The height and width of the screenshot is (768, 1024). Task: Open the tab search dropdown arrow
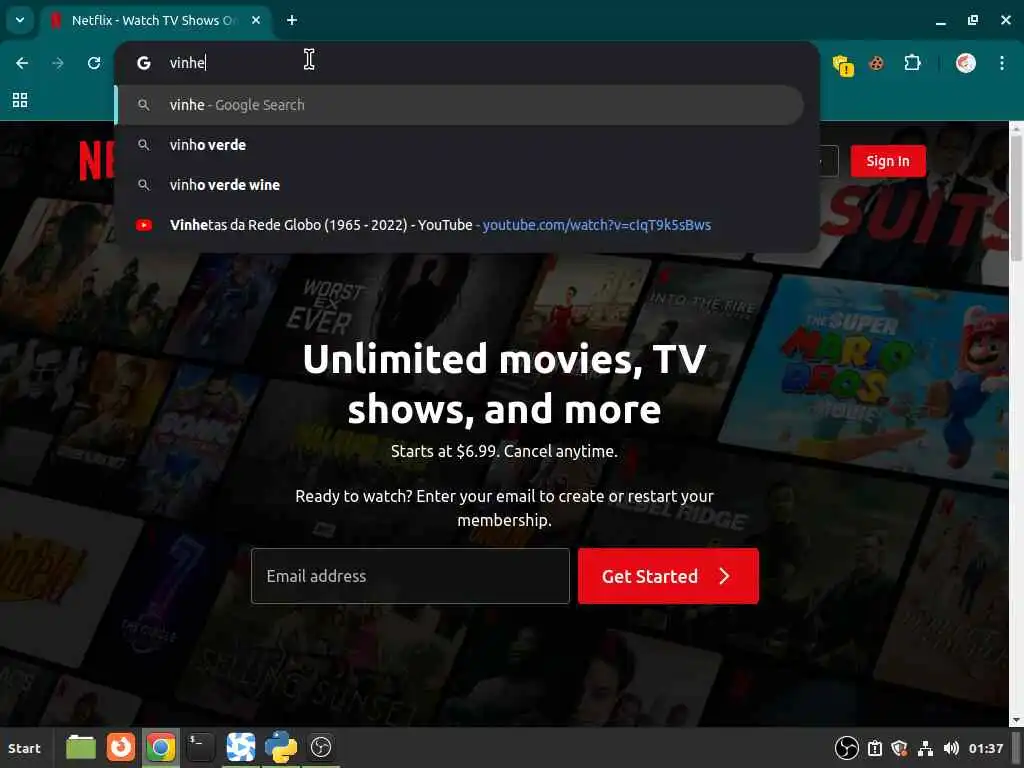tap(20, 20)
